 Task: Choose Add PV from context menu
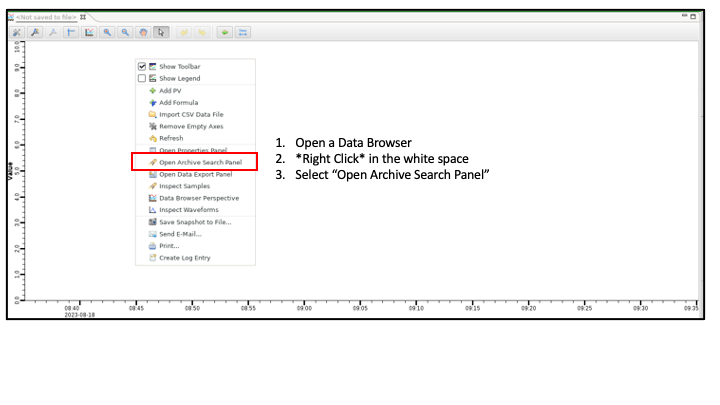[x=170, y=91]
